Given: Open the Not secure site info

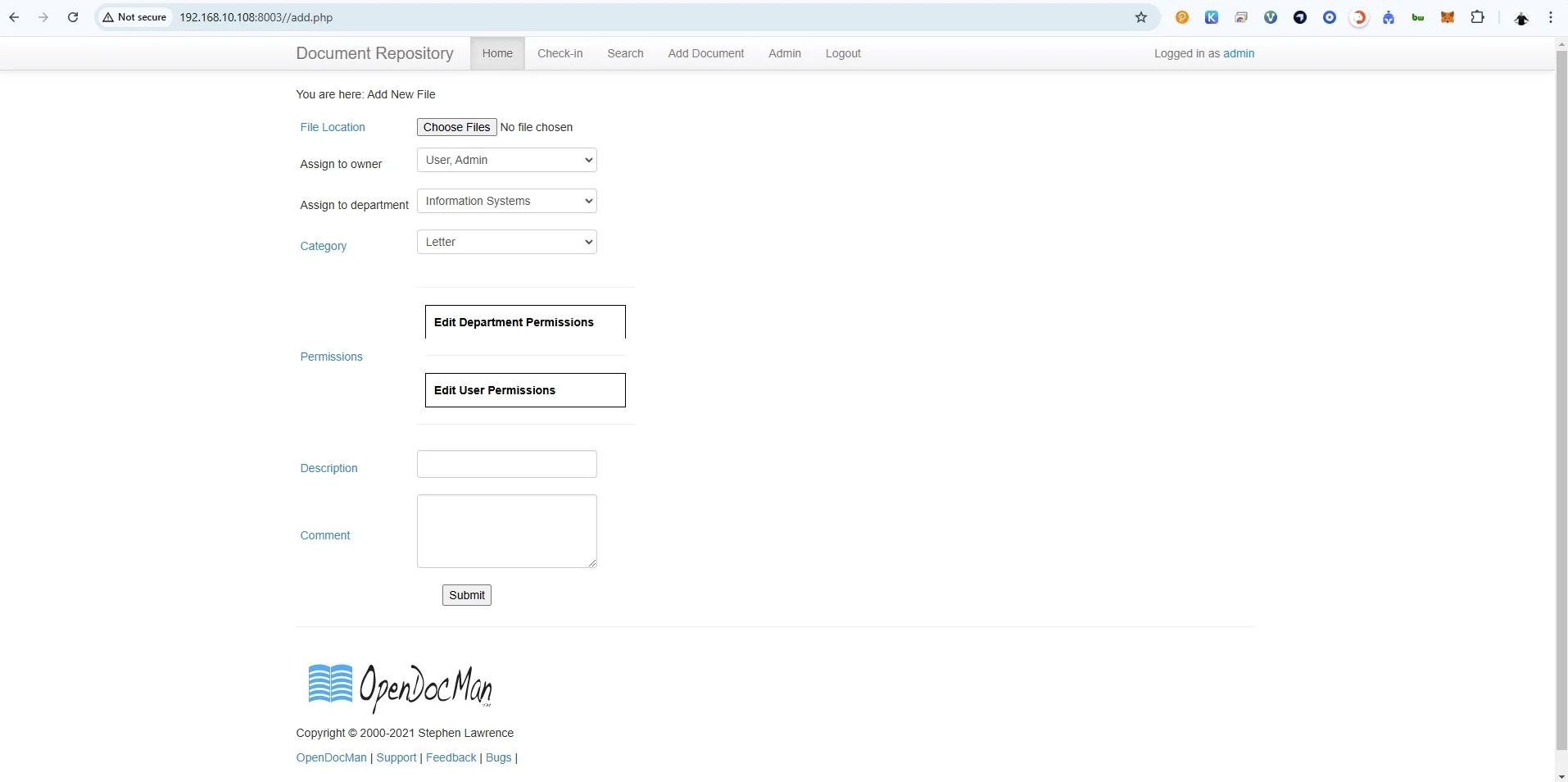Looking at the screenshot, I should click(x=135, y=17).
